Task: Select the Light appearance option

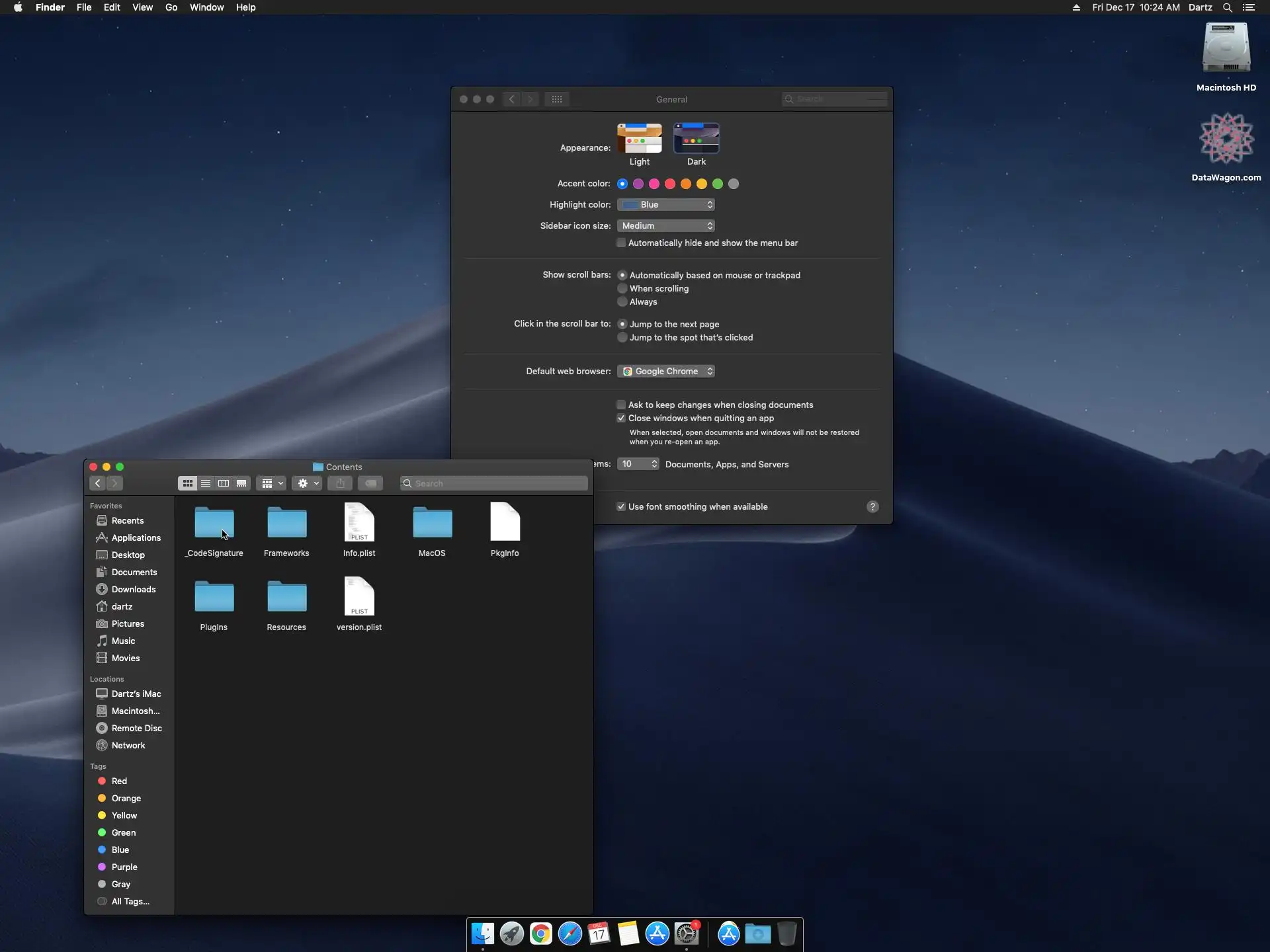Action: point(639,139)
